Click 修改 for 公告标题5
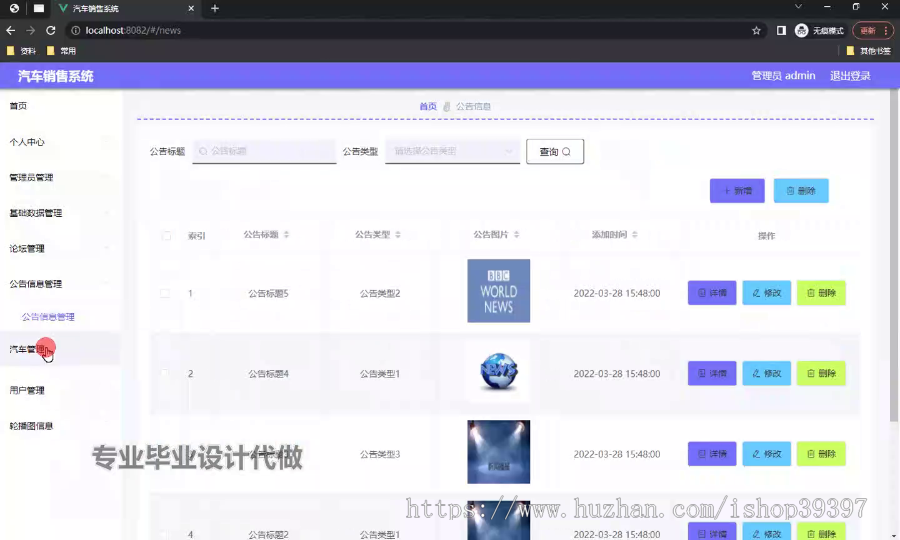 [x=766, y=293]
